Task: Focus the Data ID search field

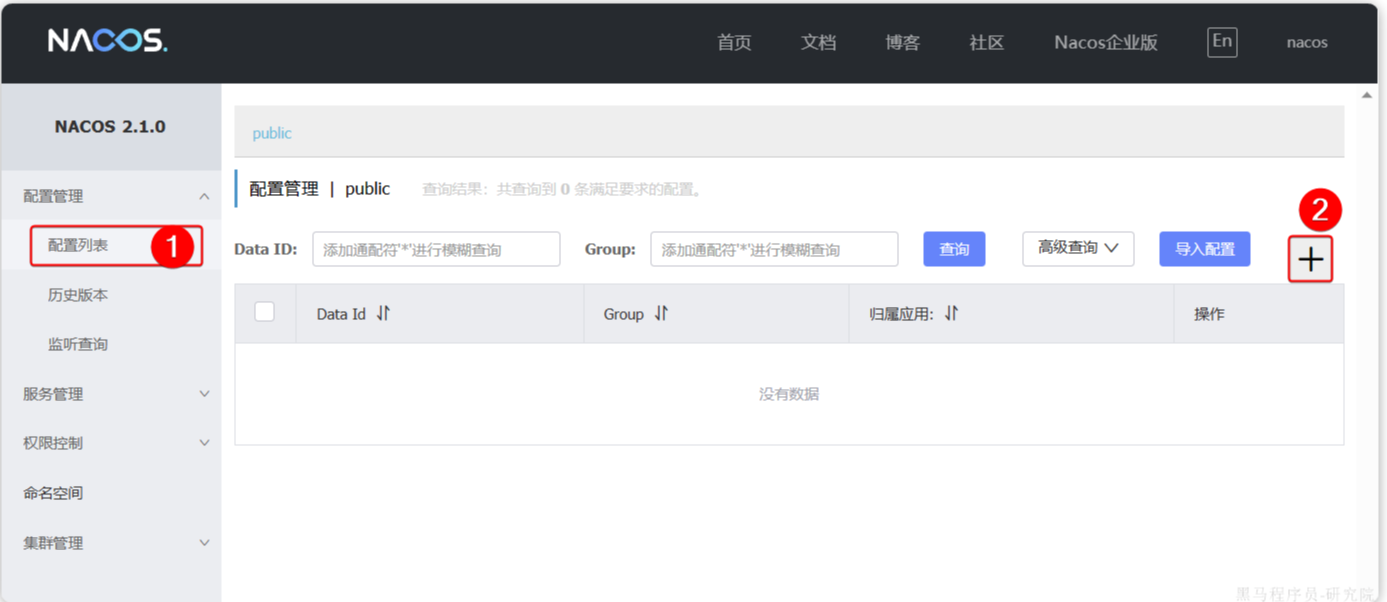Action: tap(436, 250)
